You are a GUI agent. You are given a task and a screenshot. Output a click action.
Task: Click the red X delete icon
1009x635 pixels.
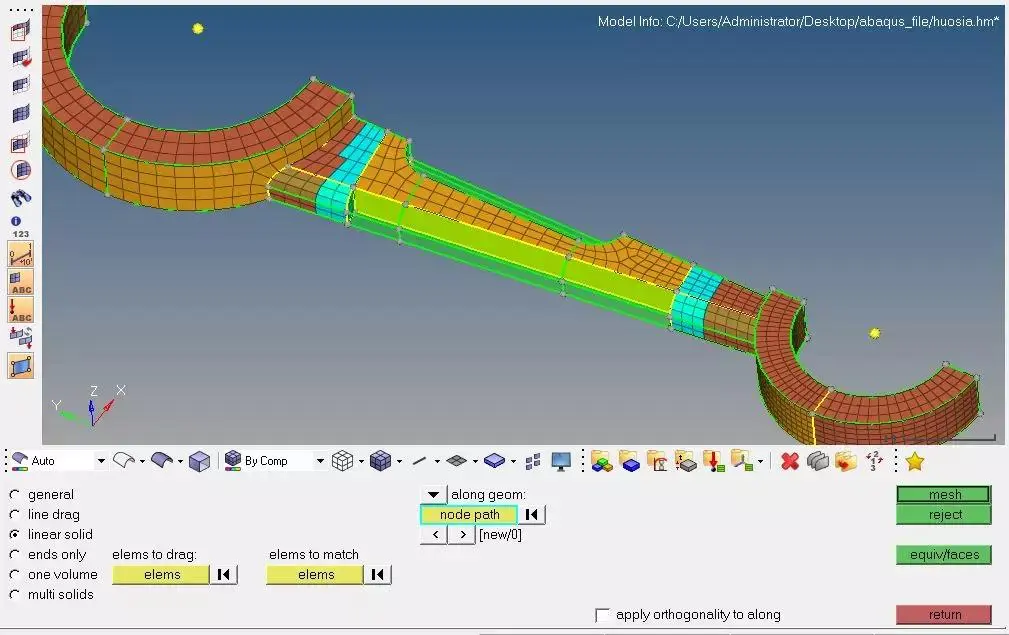click(790, 461)
